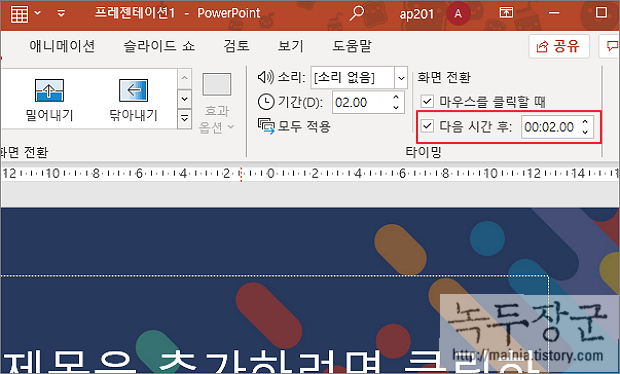Toggle the 다음 시간 후 checkbox
Image resolution: width=620 pixels, height=374 pixels.
click(427, 127)
